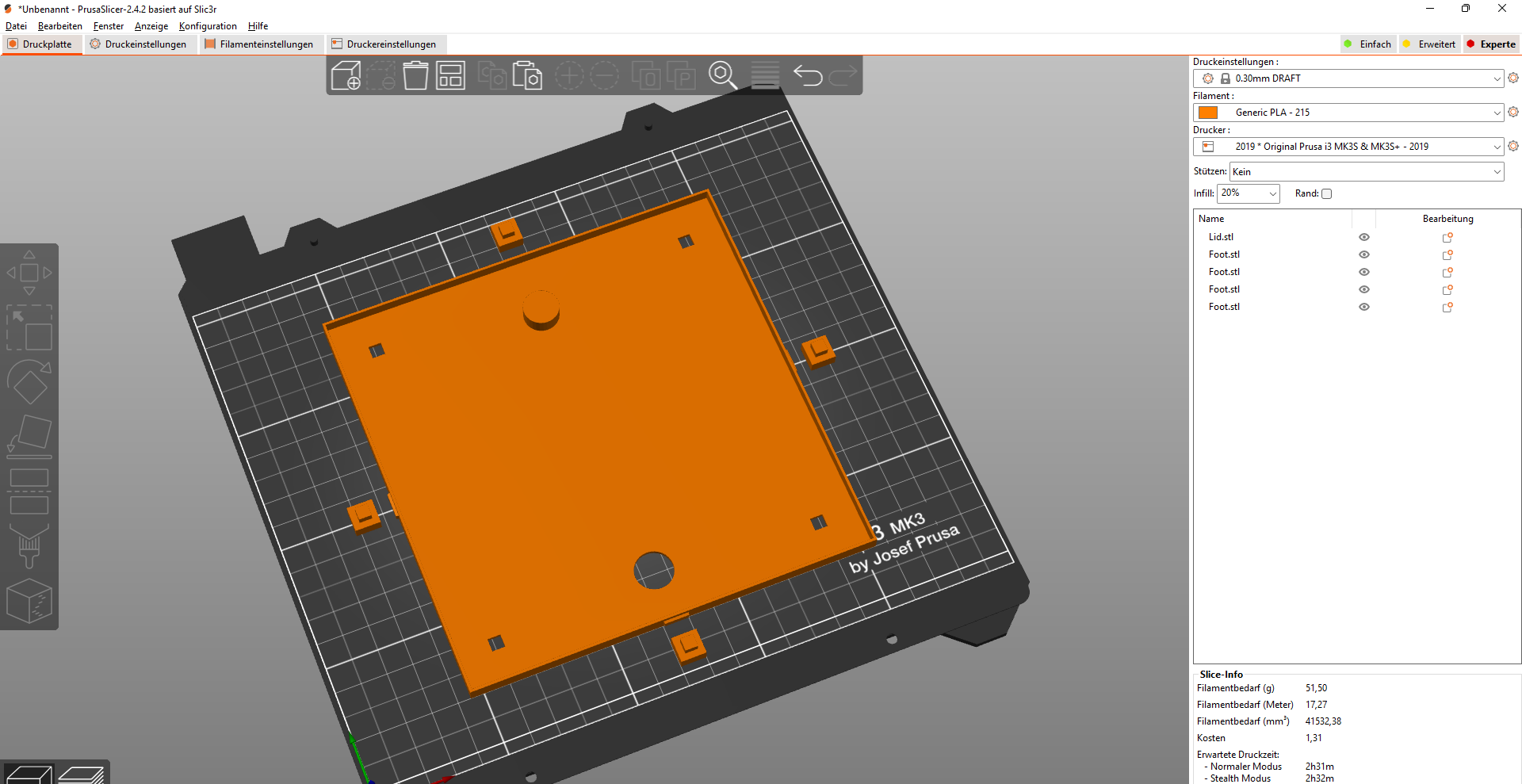The height and width of the screenshot is (784, 1522).
Task: Select the Experte mode option
Action: click(x=1490, y=44)
